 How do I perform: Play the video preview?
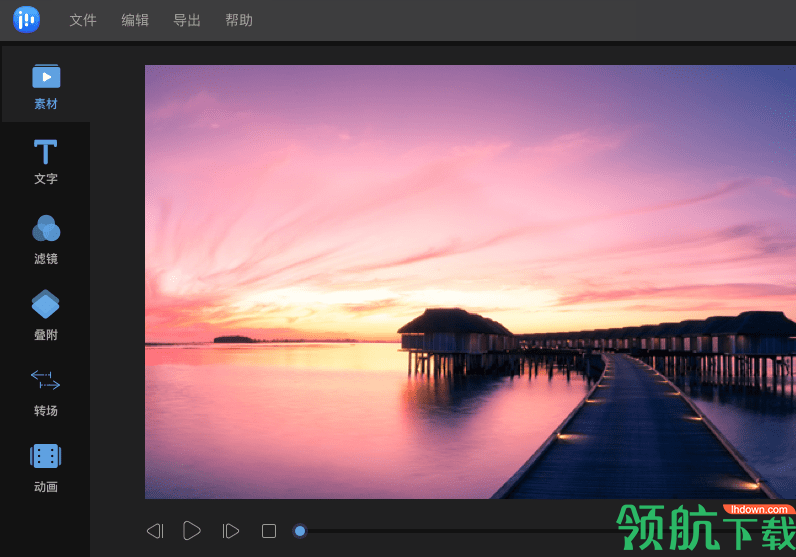point(191,531)
